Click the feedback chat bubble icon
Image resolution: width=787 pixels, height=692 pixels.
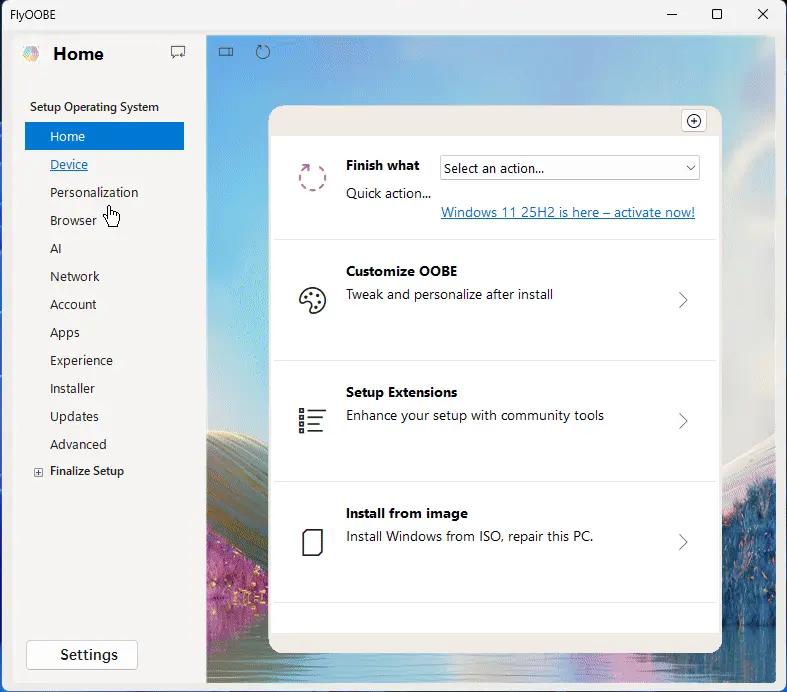pos(178,52)
